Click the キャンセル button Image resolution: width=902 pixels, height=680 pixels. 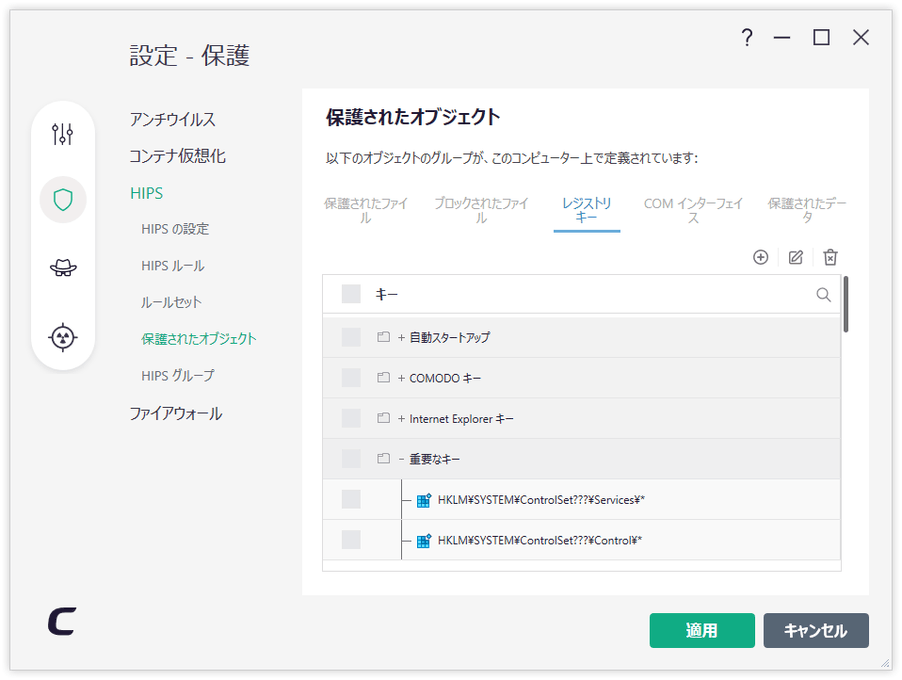click(816, 631)
